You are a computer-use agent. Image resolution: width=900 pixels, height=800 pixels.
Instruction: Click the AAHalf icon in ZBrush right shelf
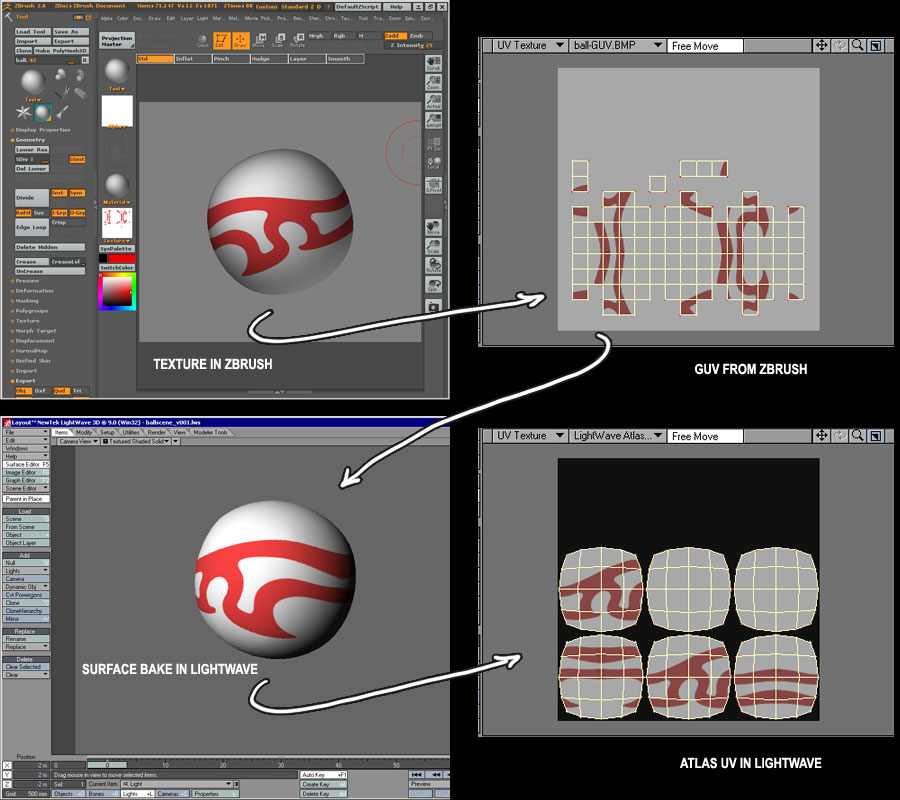[x=433, y=121]
